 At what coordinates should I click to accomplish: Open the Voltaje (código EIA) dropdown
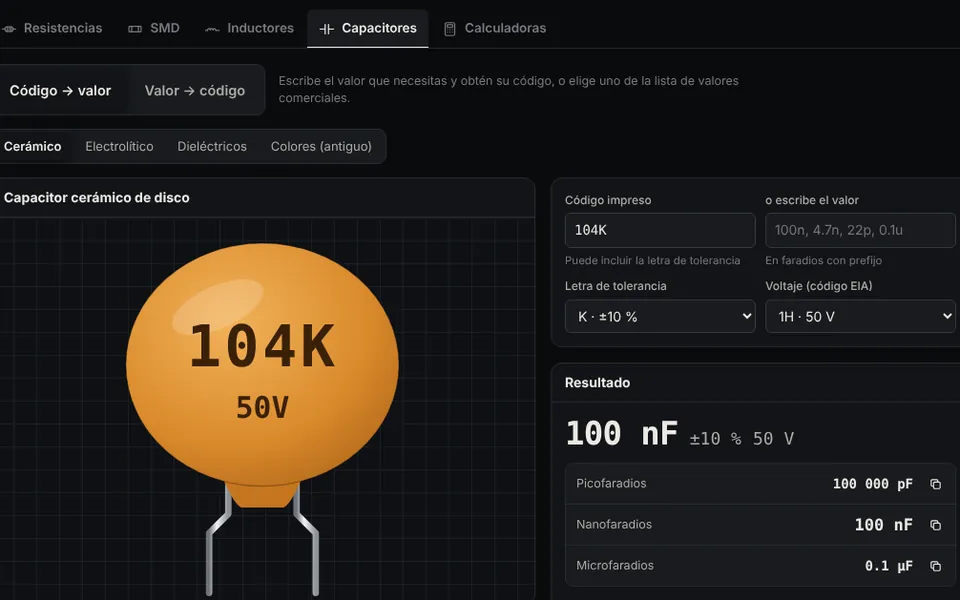pyautogui.click(x=860, y=317)
